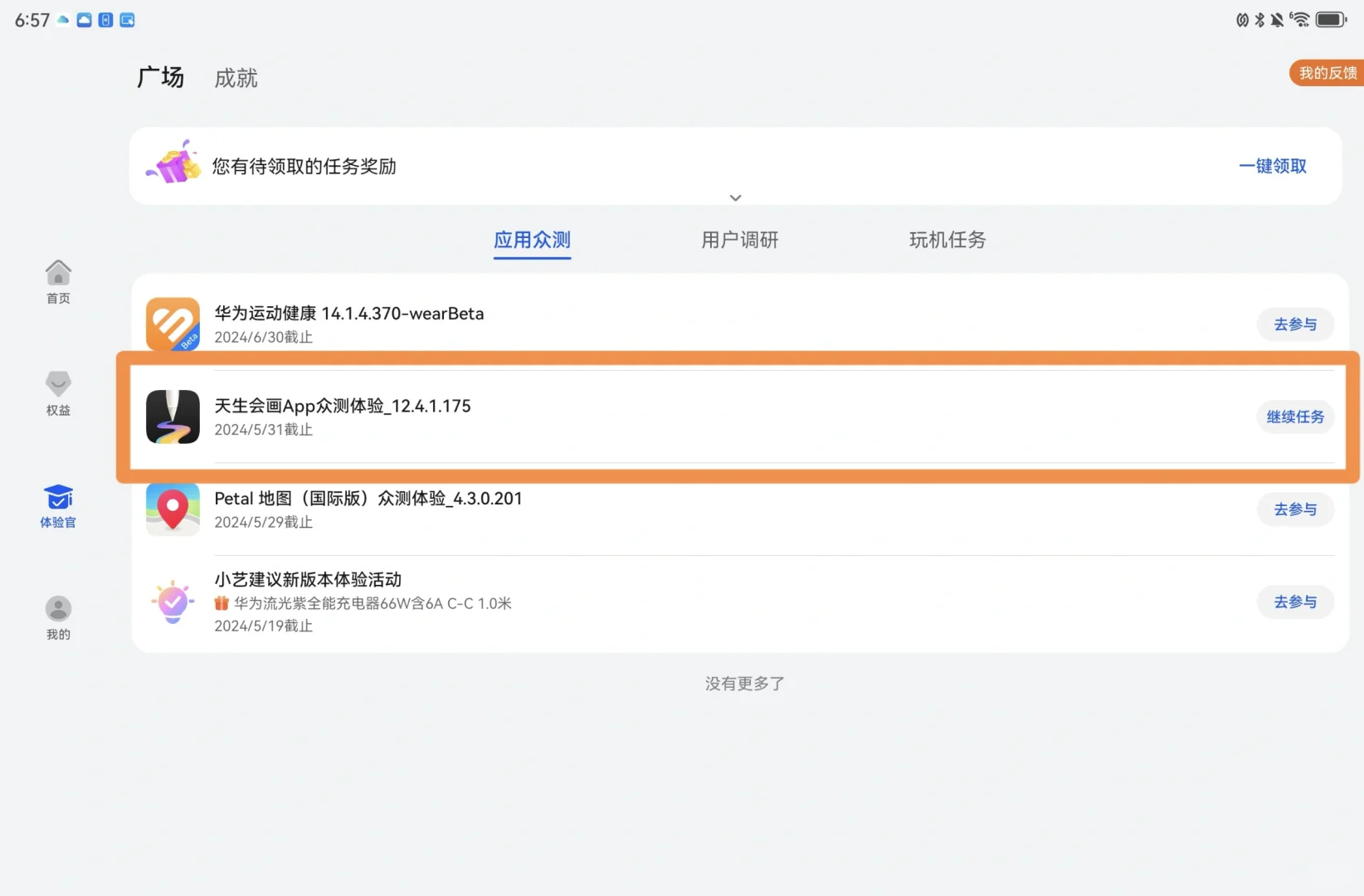Click the 一键领取 link

tap(1272, 166)
